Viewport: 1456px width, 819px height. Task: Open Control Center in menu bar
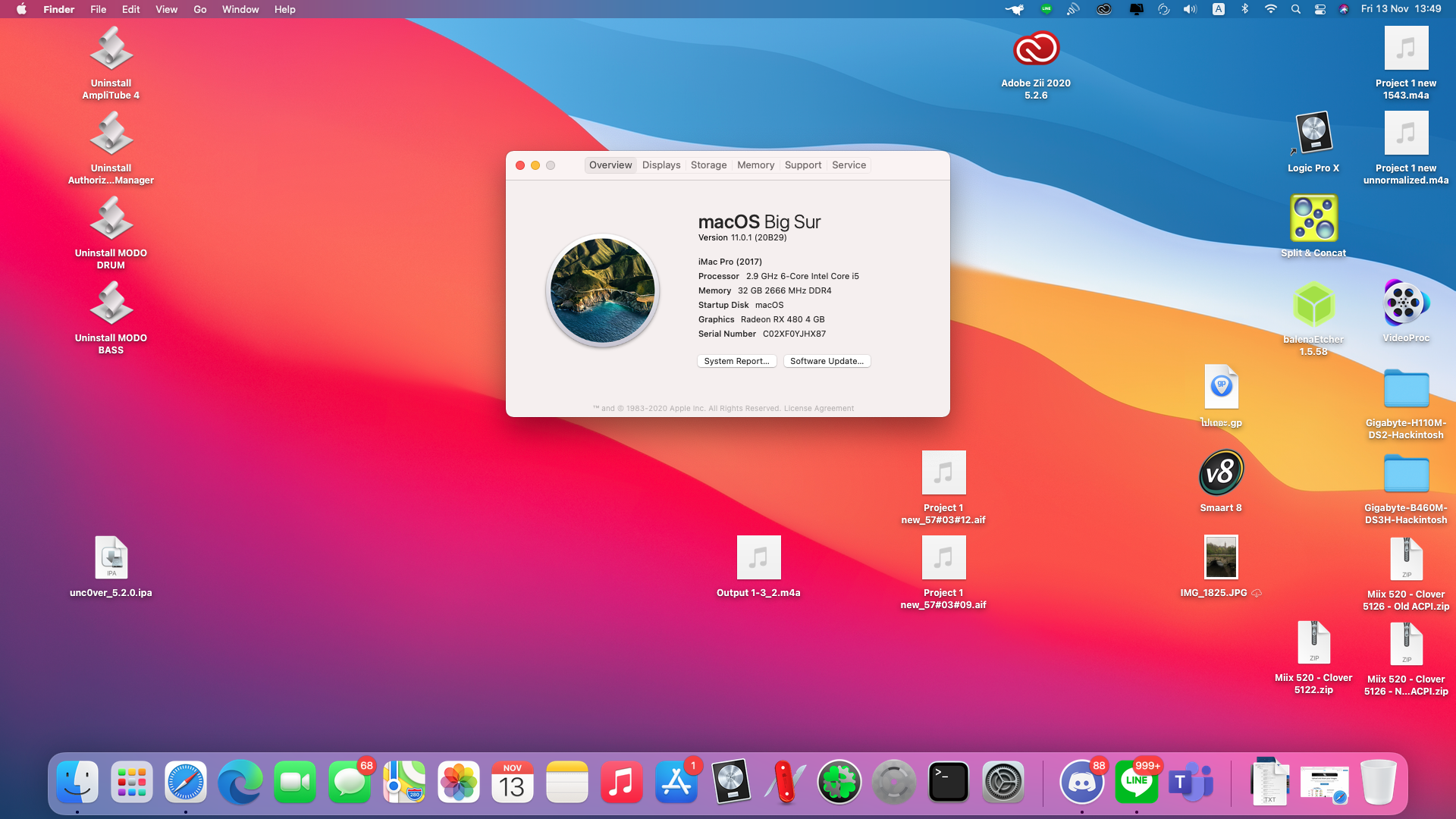tap(1319, 9)
